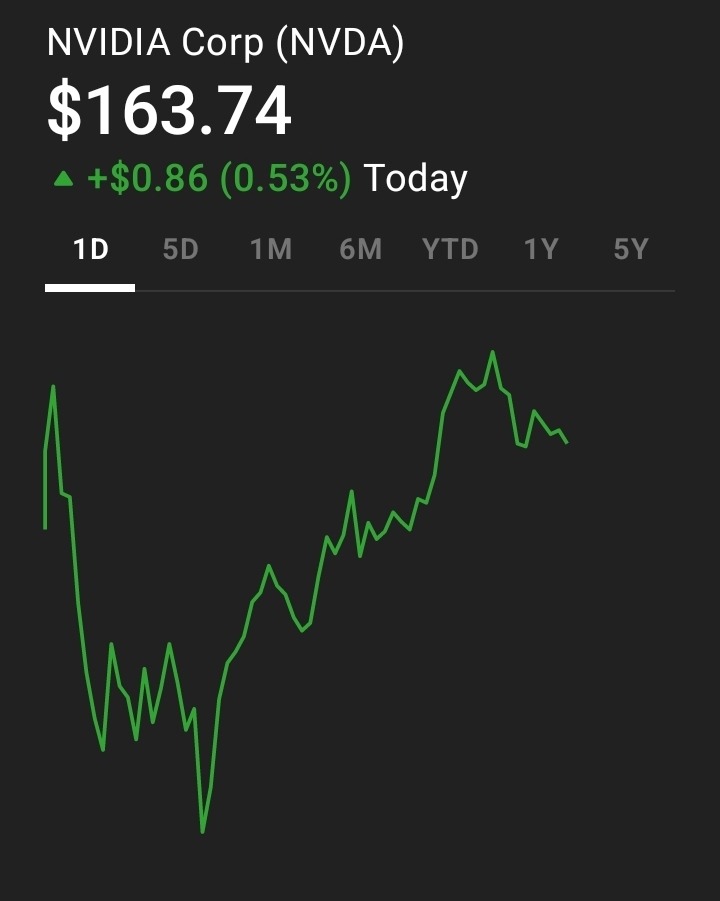
Task: Select the YTD tab
Action: coord(450,249)
